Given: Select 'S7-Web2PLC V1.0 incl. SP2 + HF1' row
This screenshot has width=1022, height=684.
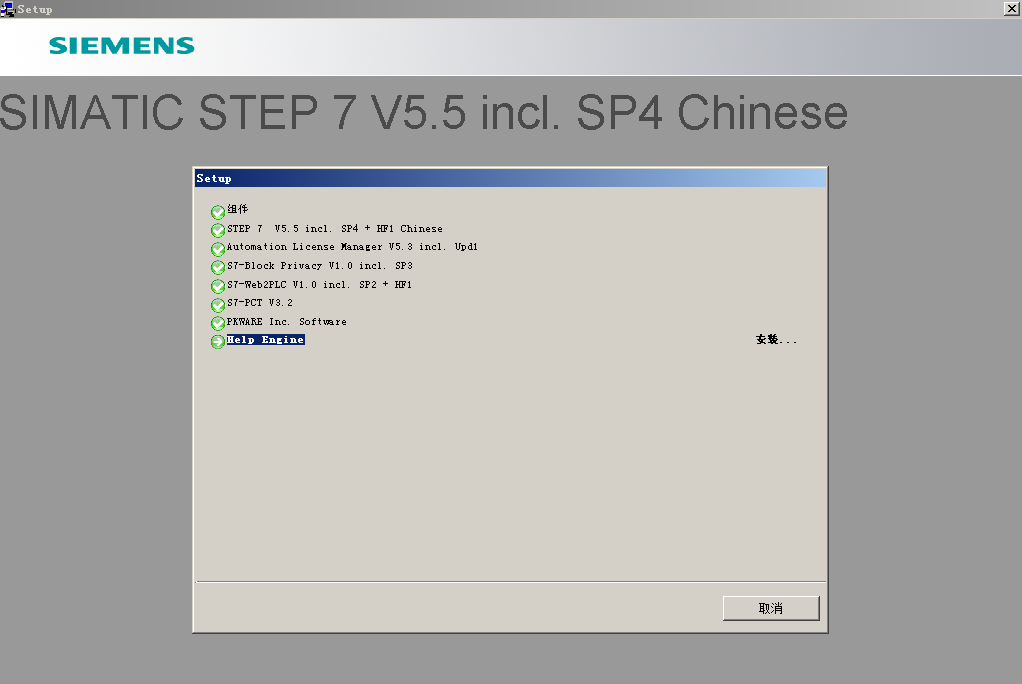Looking at the screenshot, I should point(319,285).
